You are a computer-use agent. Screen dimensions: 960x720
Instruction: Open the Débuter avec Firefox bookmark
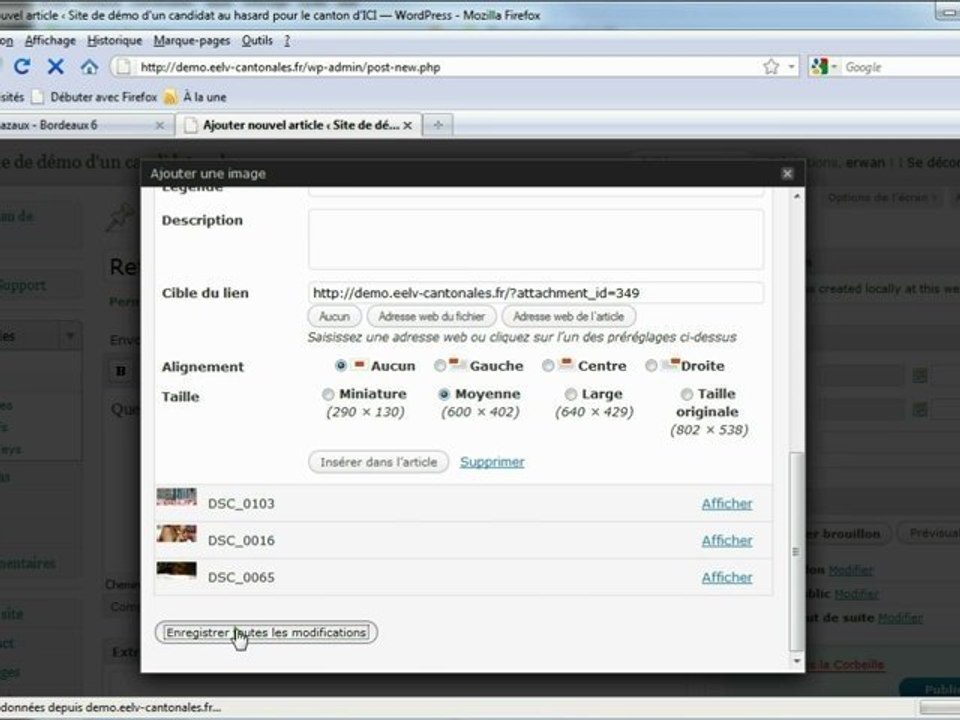click(x=95, y=97)
